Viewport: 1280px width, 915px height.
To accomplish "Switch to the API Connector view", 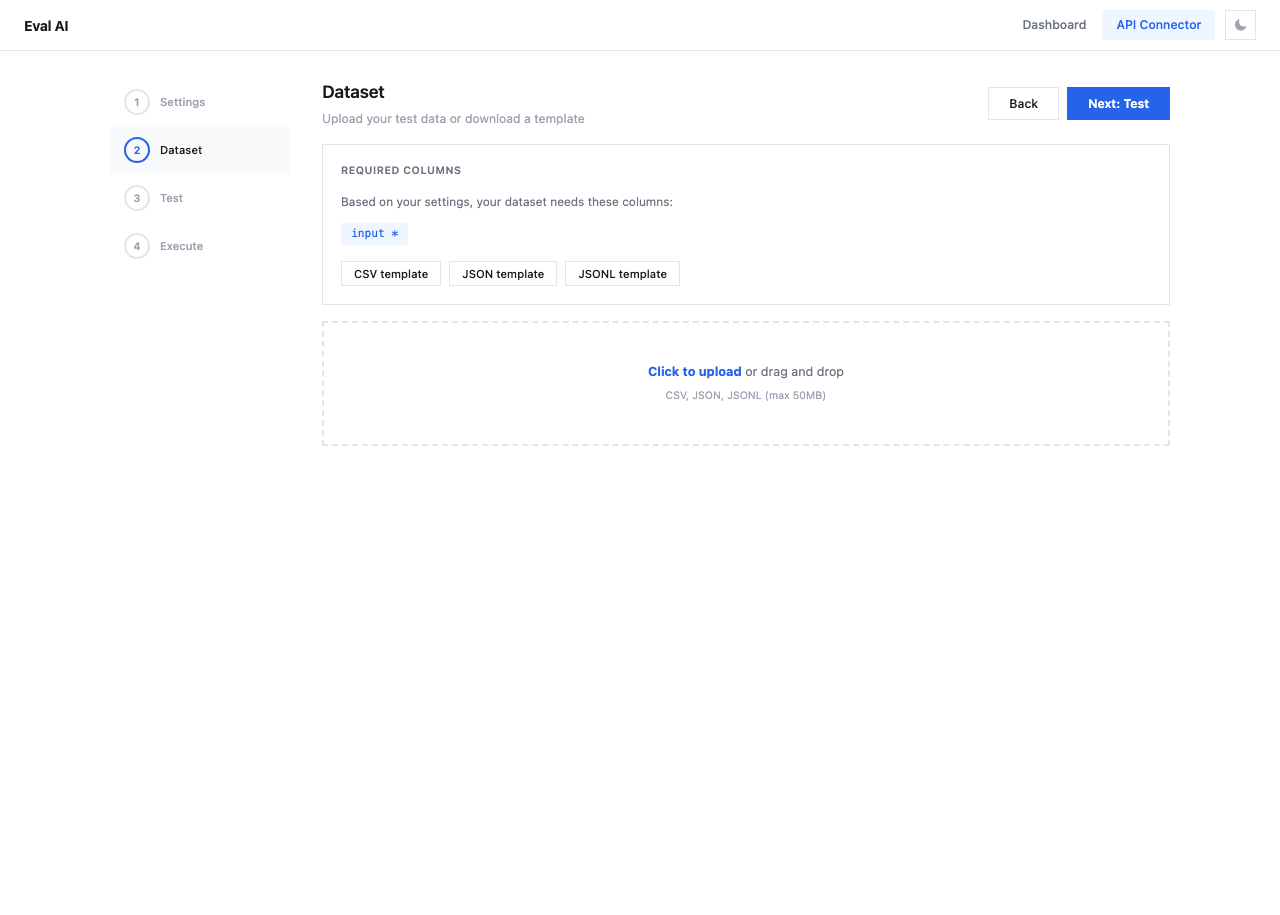I will click(x=1158, y=24).
